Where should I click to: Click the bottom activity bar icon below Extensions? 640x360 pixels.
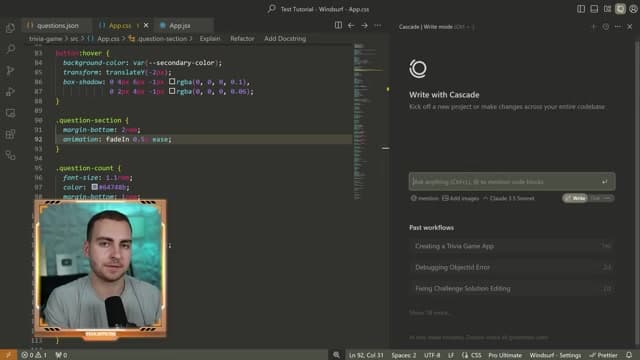pyautogui.click(x=11, y=155)
